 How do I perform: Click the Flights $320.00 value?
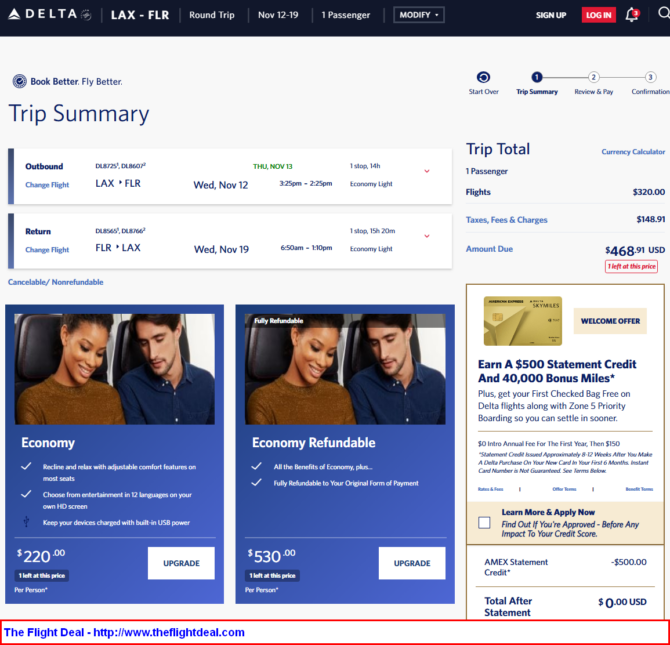649,192
